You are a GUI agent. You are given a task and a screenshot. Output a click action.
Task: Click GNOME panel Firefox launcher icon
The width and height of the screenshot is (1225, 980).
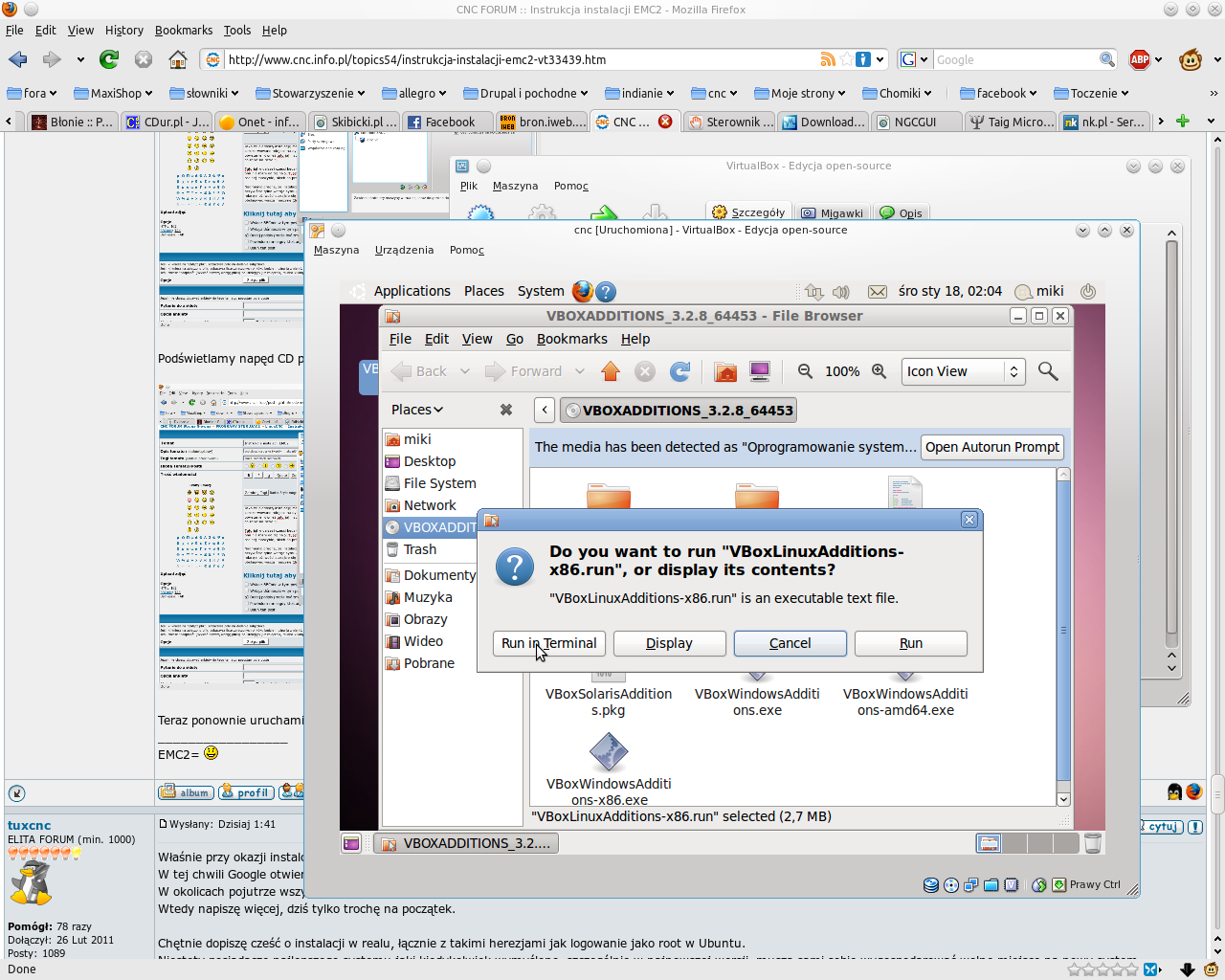[x=582, y=291]
